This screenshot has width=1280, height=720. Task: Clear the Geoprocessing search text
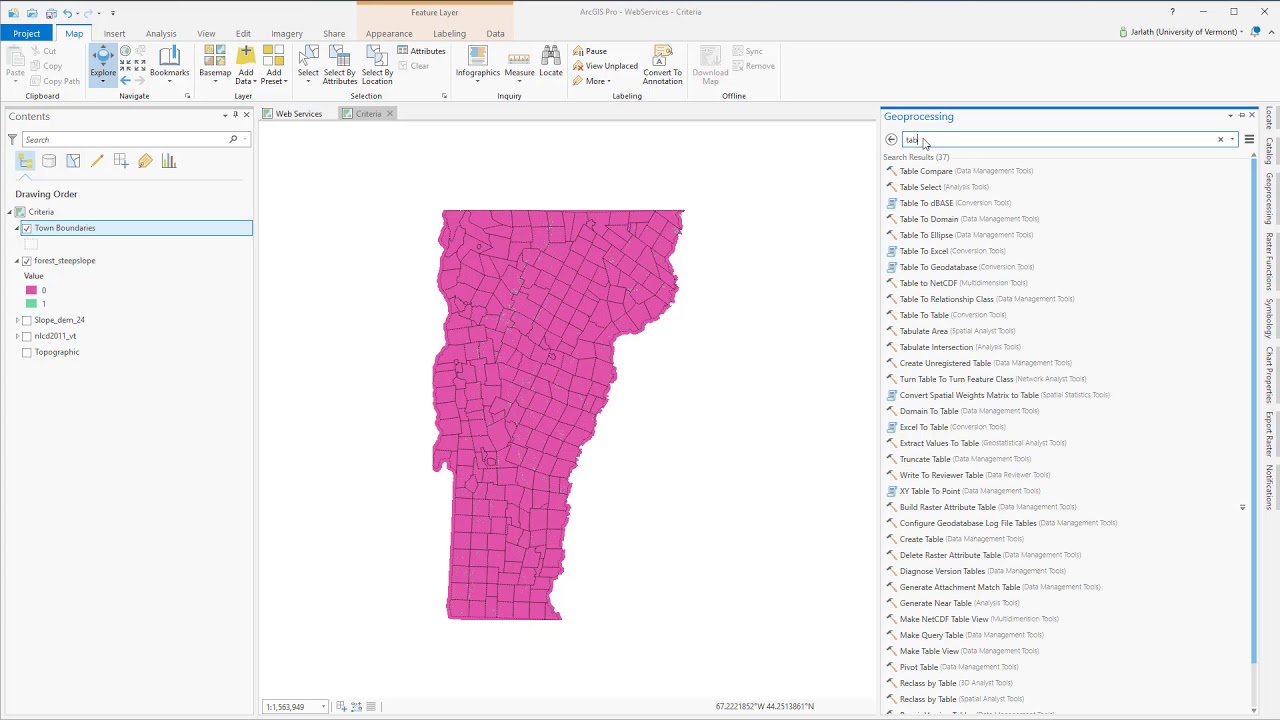pyautogui.click(x=1220, y=140)
